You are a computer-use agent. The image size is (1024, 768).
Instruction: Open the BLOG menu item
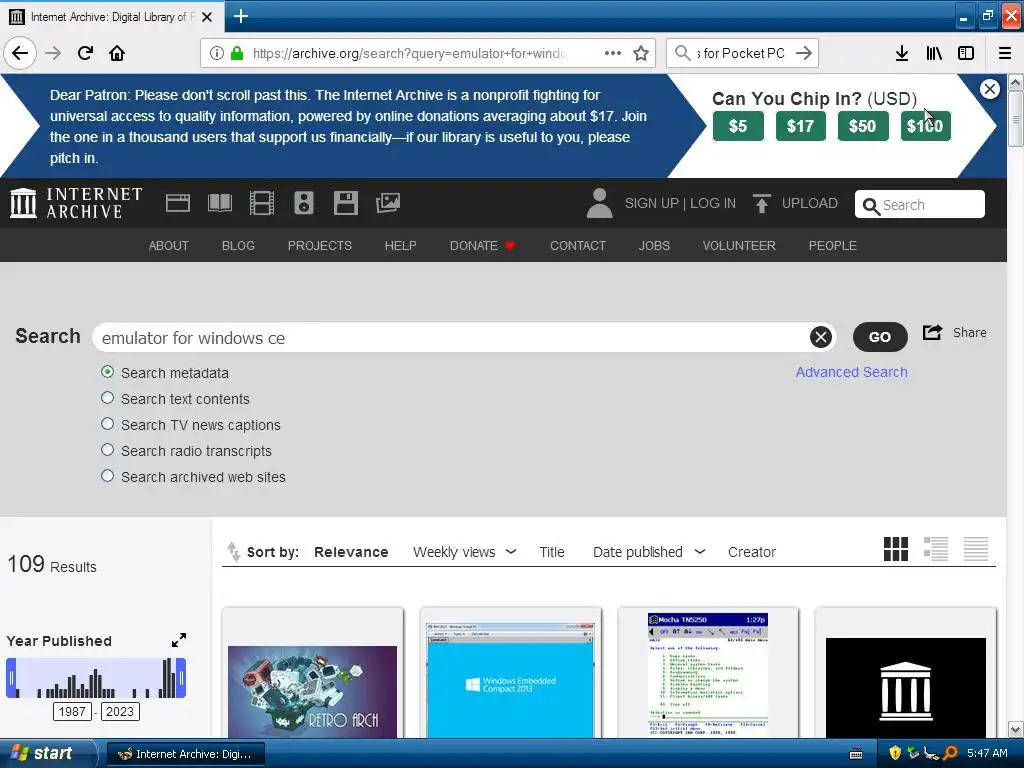(238, 246)
